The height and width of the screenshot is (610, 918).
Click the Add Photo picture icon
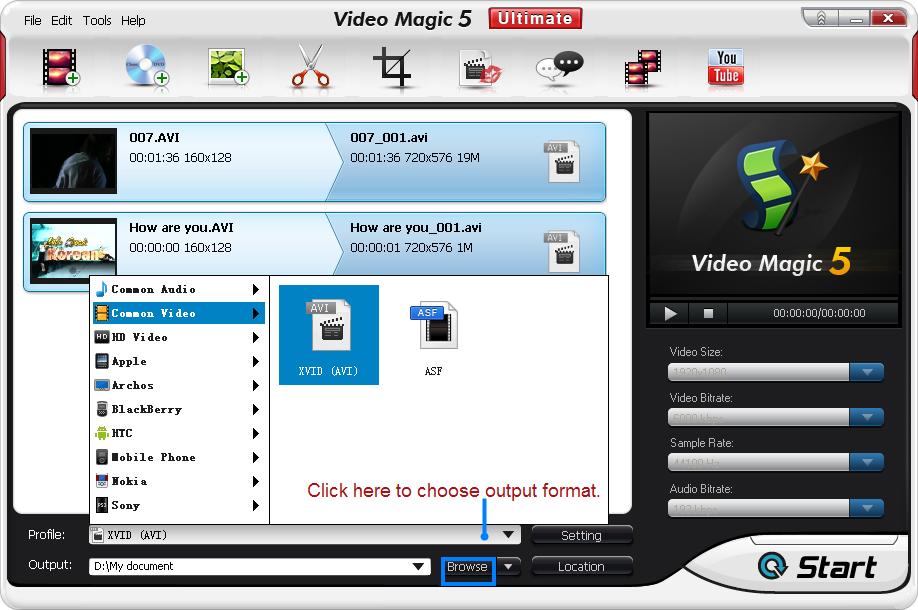tap(228, 66)
